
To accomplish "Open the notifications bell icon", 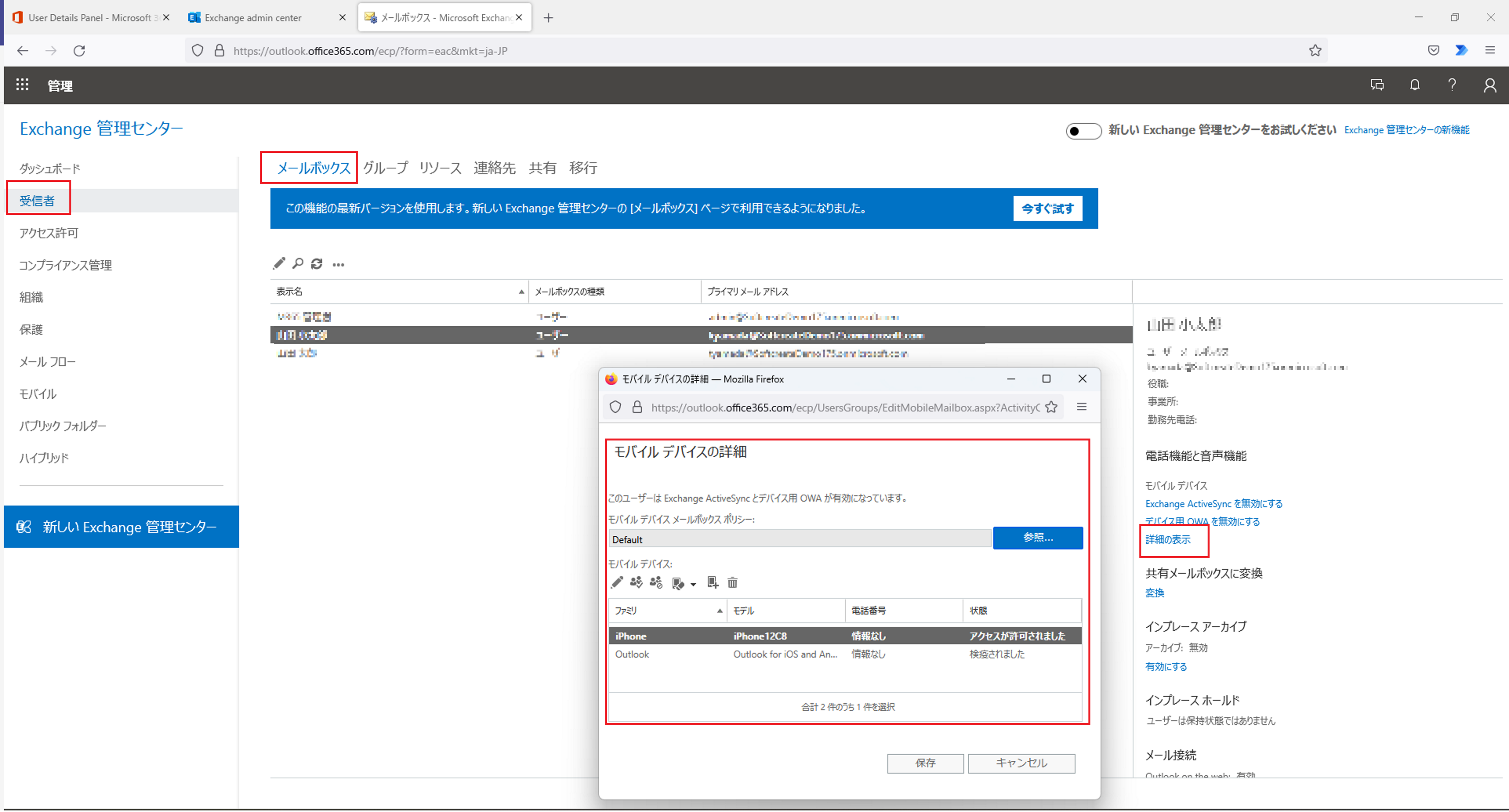I will click(1415, 85).
